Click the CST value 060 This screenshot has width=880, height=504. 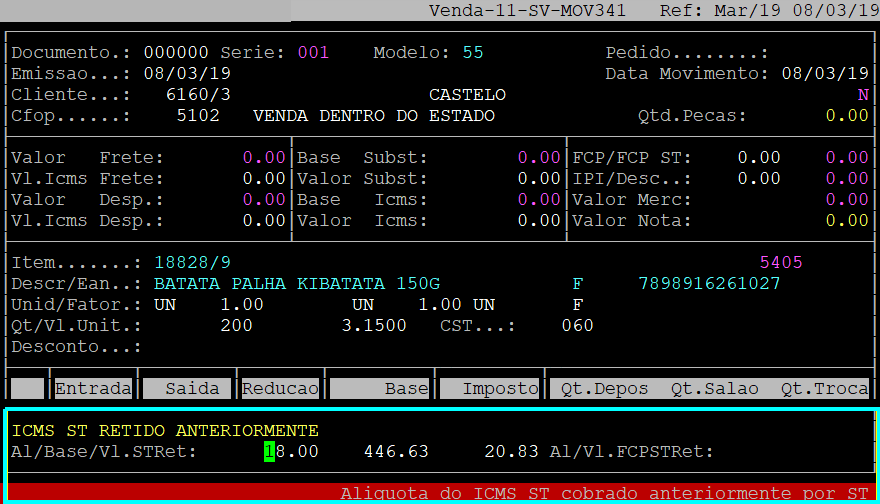576,325
